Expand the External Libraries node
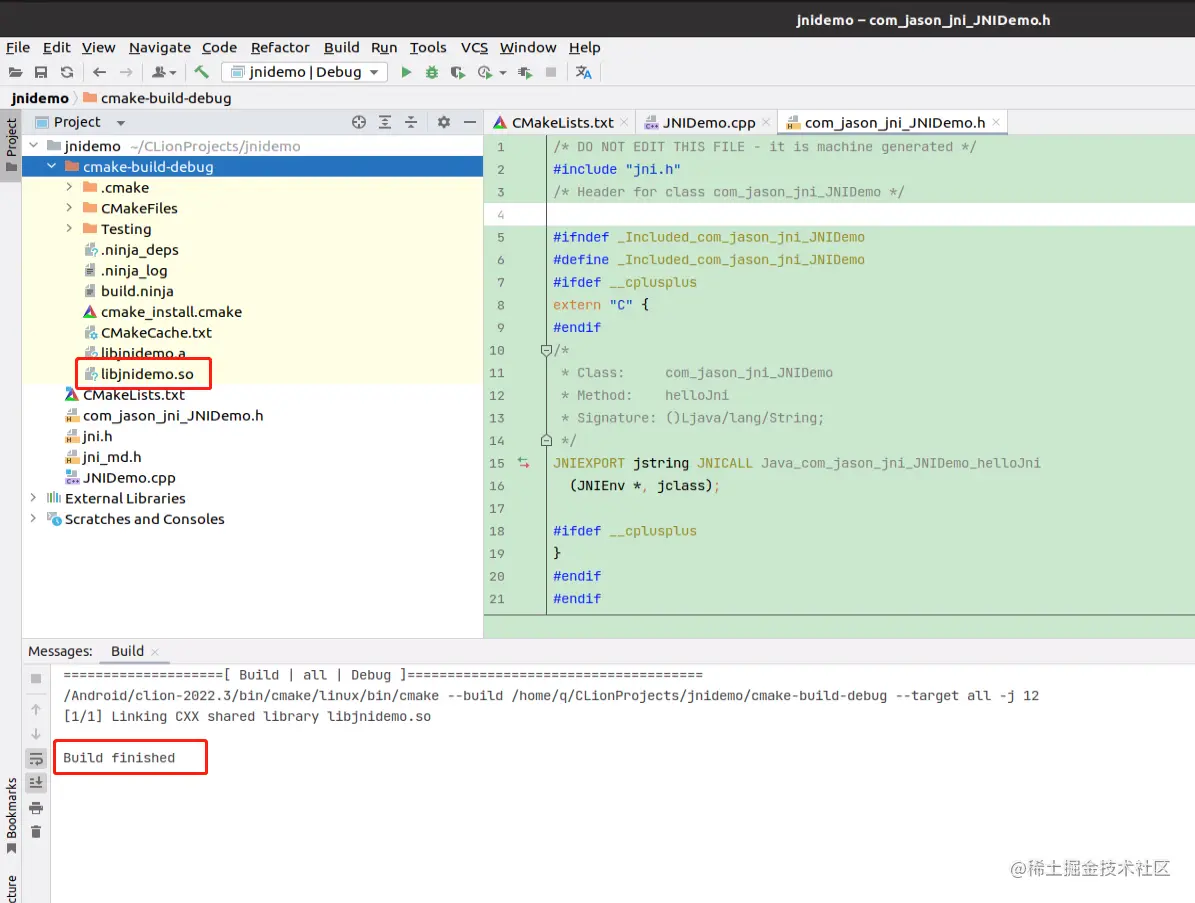The image size is (1195, 903). (33, 498)
